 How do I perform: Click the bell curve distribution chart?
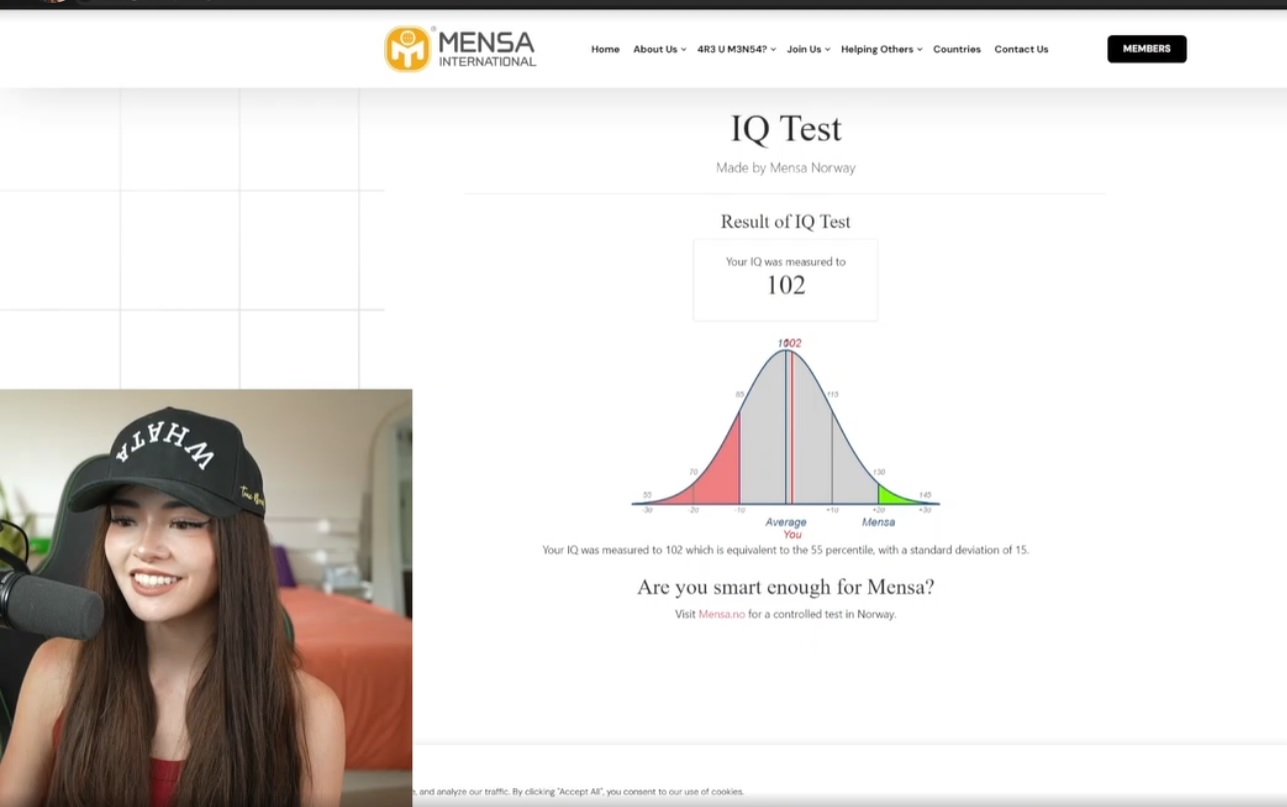click(x=786, y=437)
